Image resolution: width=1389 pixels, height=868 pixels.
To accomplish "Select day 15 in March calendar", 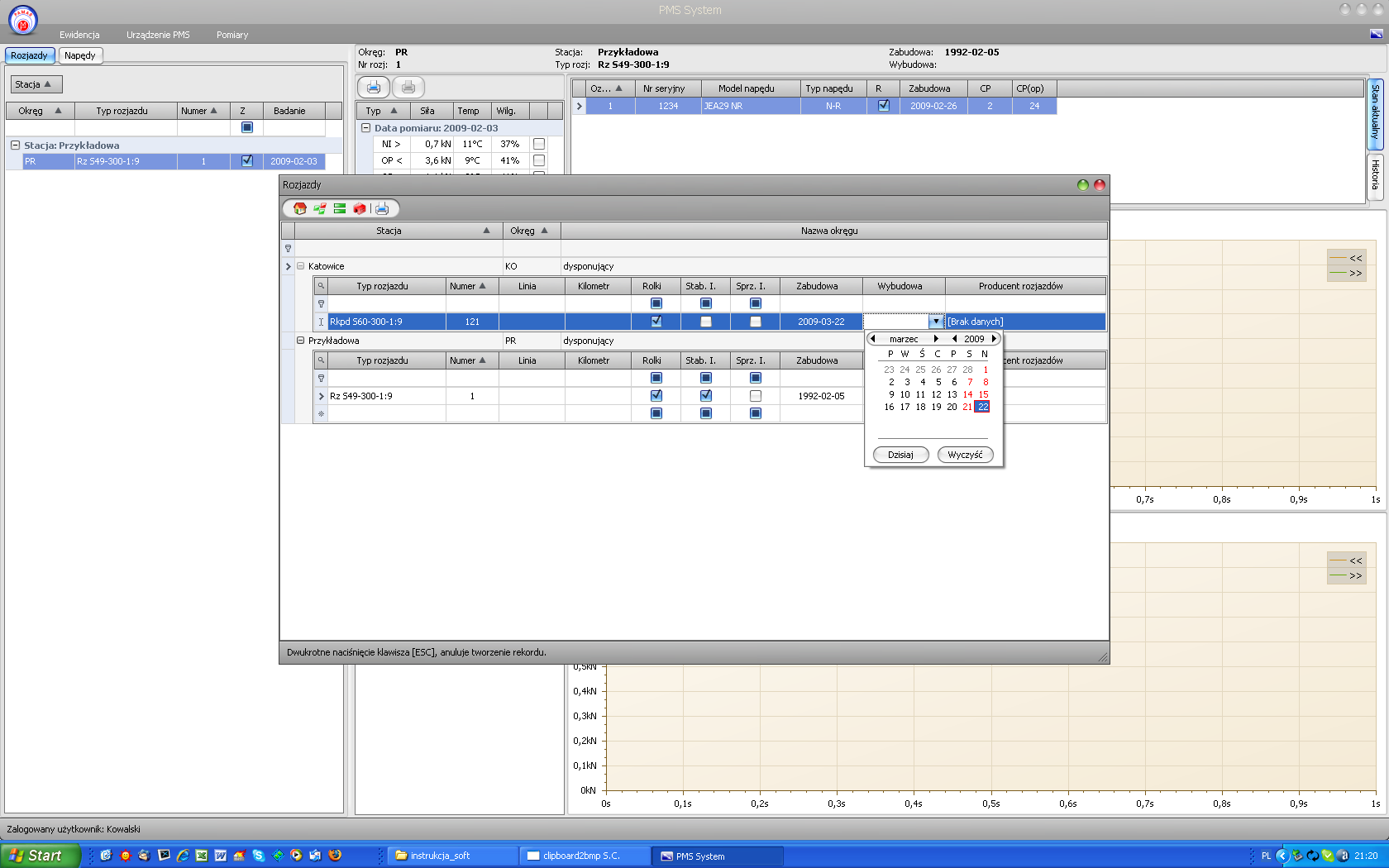I will point(983,394).
